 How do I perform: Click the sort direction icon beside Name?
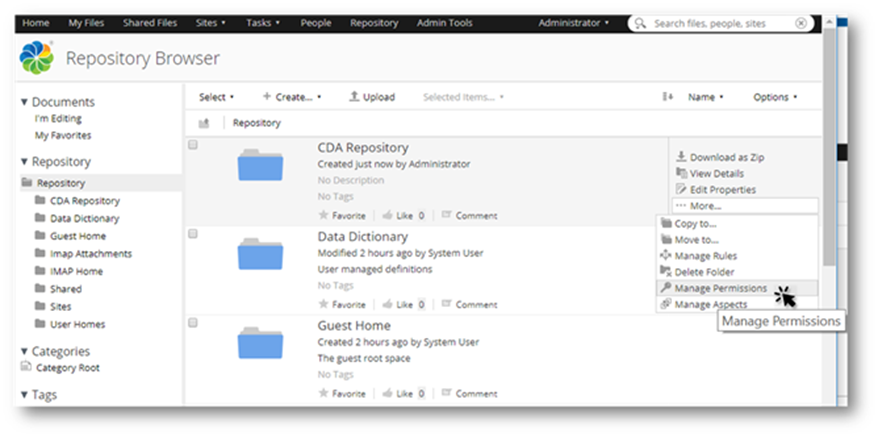(x=668, y=97)
